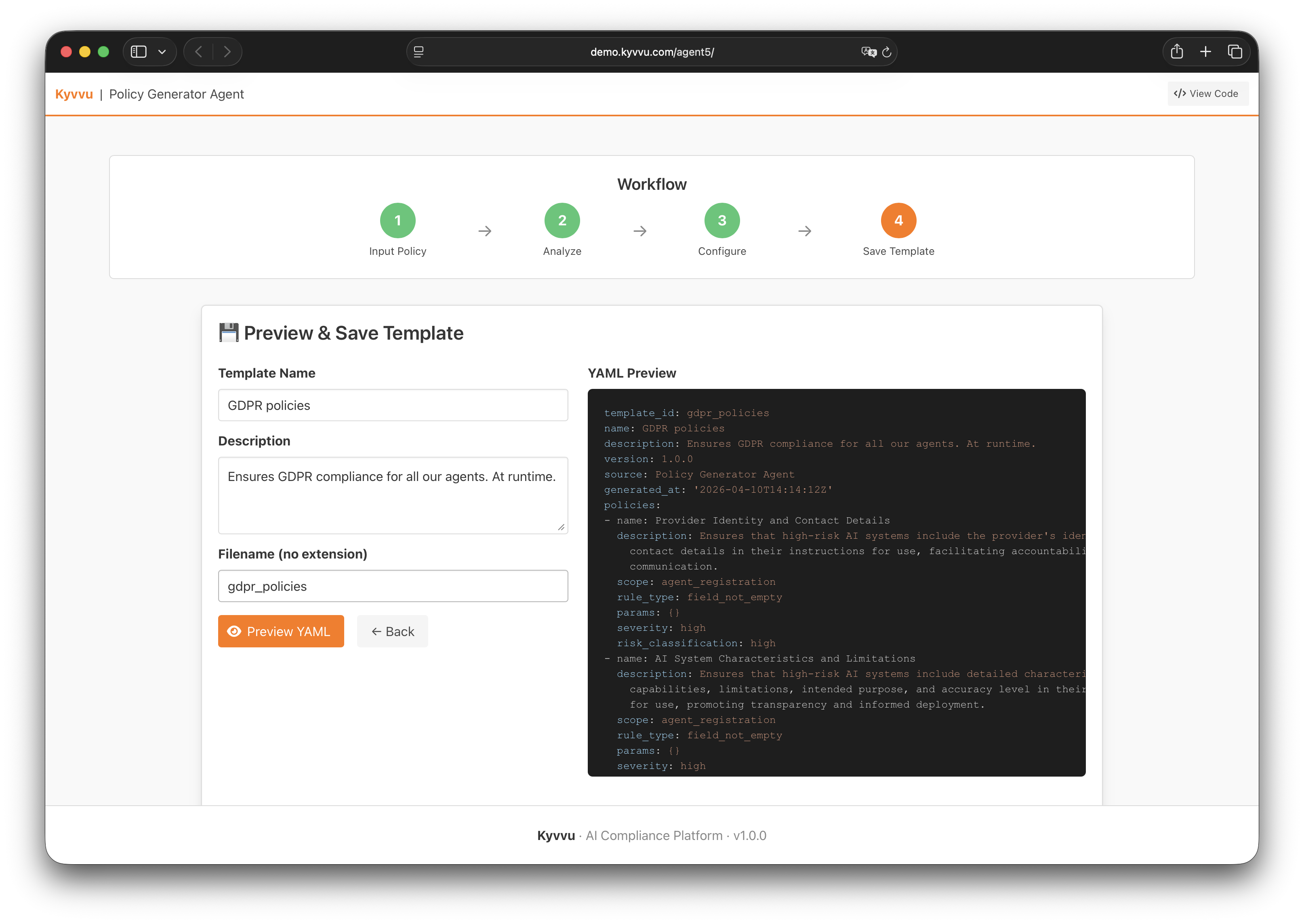Image resolution: width=1304 pixels, height=924 pixels.
Task: Expand the chevron next to sidebar toggle
Action: click(163, 51)
